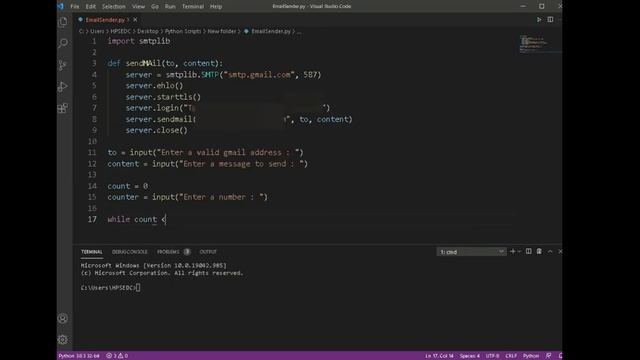640x360 pixels.
Task: Open Run and Debug view
Action: pyautogui.click(x=63, y=87)
